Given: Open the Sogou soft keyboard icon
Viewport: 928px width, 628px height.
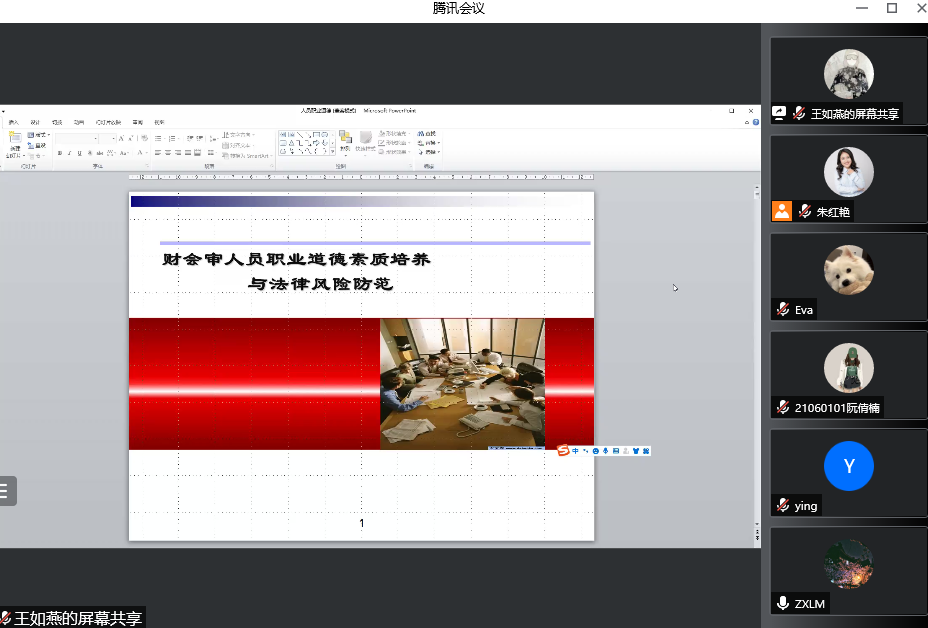Looking at the screenshot, I should pyautogui.click(x=616, y=451).
